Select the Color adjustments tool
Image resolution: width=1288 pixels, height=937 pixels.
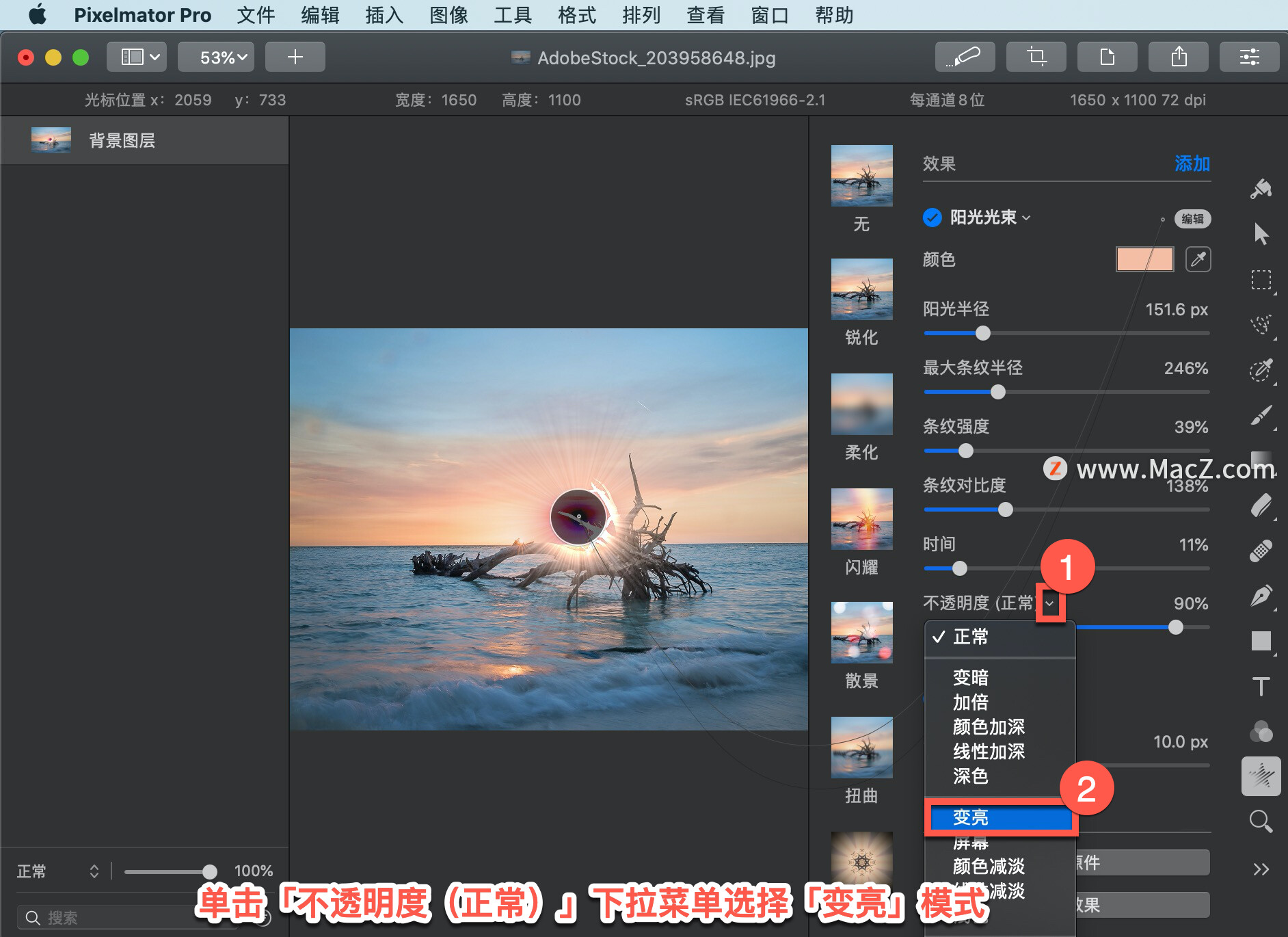[1261, 731]
